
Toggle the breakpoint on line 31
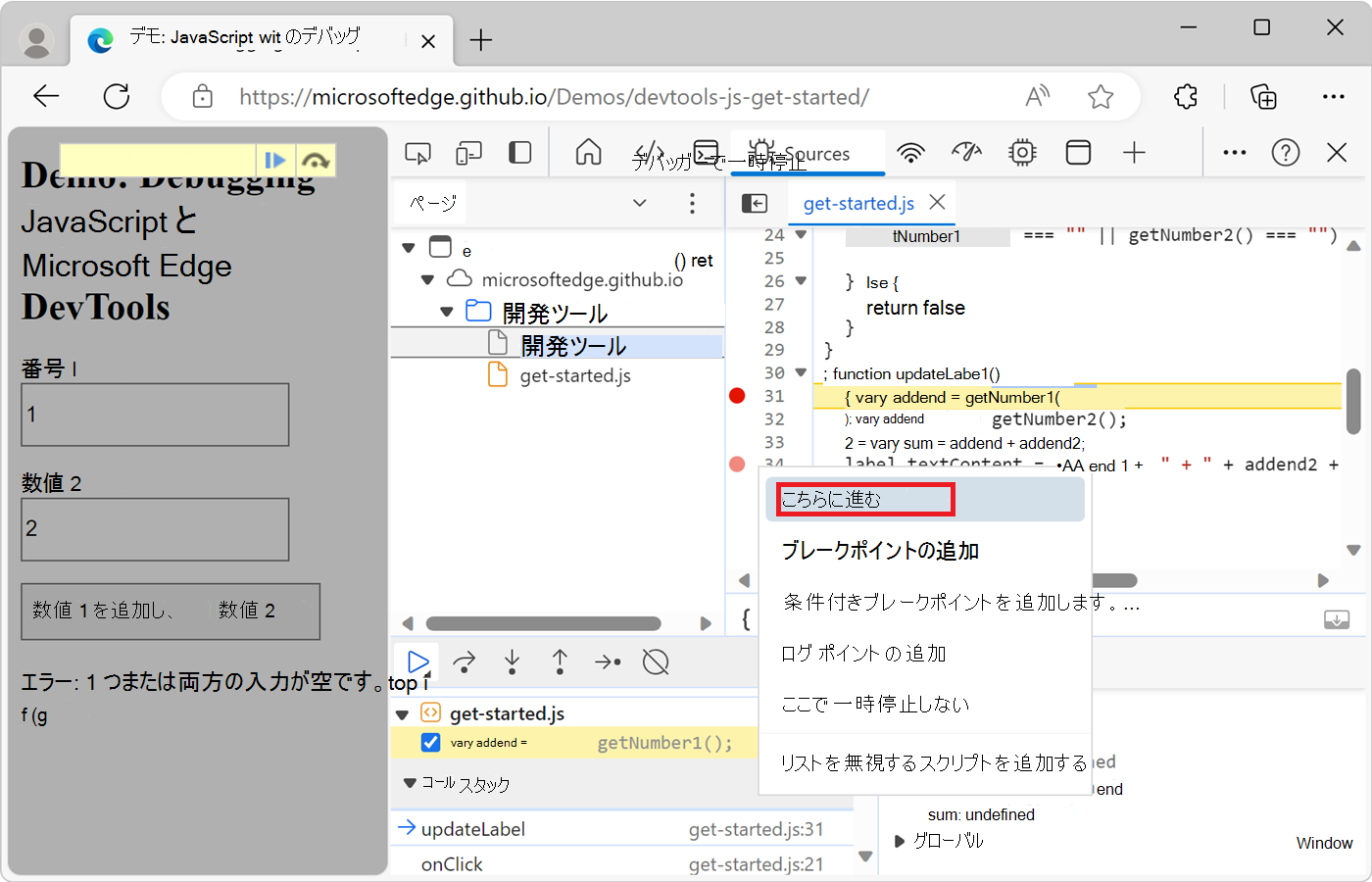pos(737,396)
